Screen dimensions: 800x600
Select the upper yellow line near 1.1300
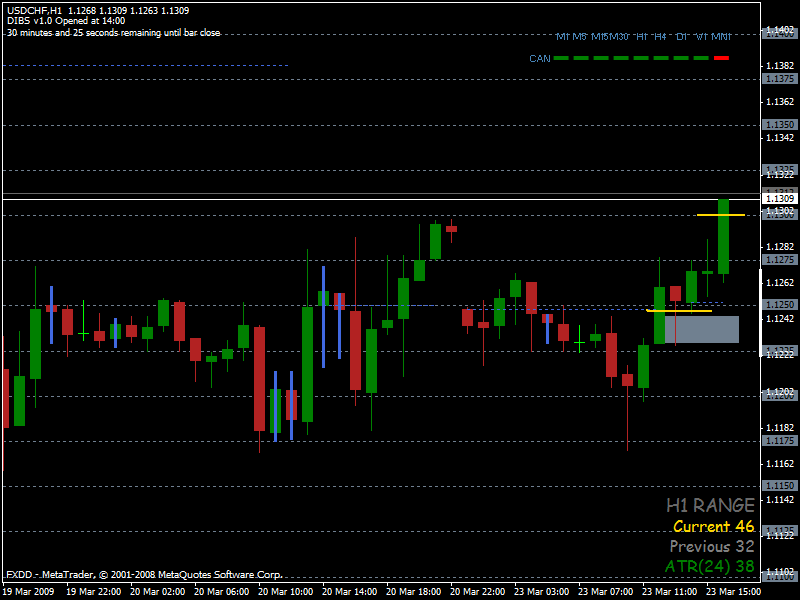[721, 215]
